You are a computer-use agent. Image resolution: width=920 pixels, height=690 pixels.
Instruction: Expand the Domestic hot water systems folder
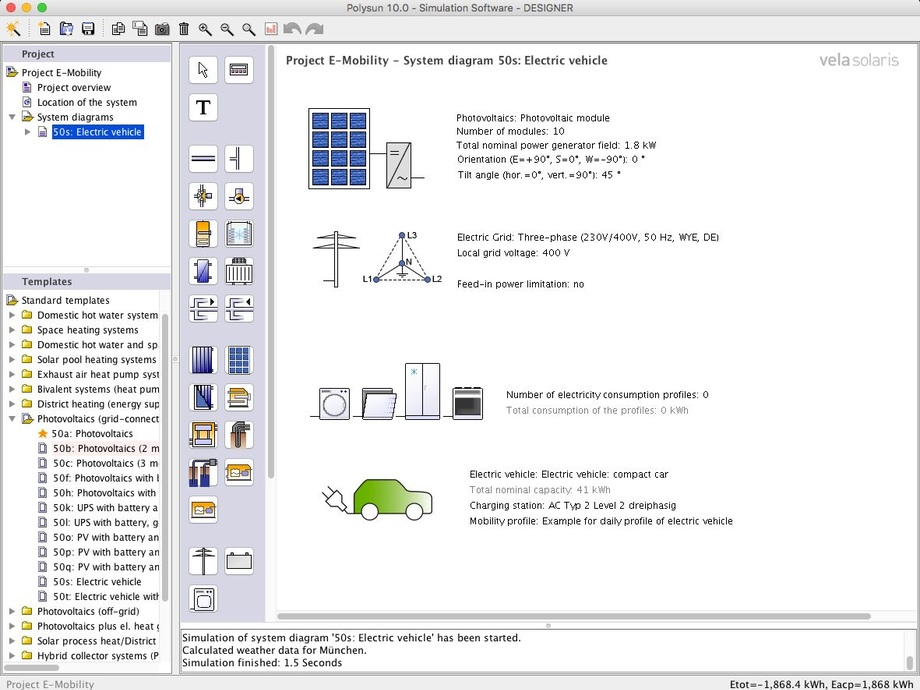12,315
